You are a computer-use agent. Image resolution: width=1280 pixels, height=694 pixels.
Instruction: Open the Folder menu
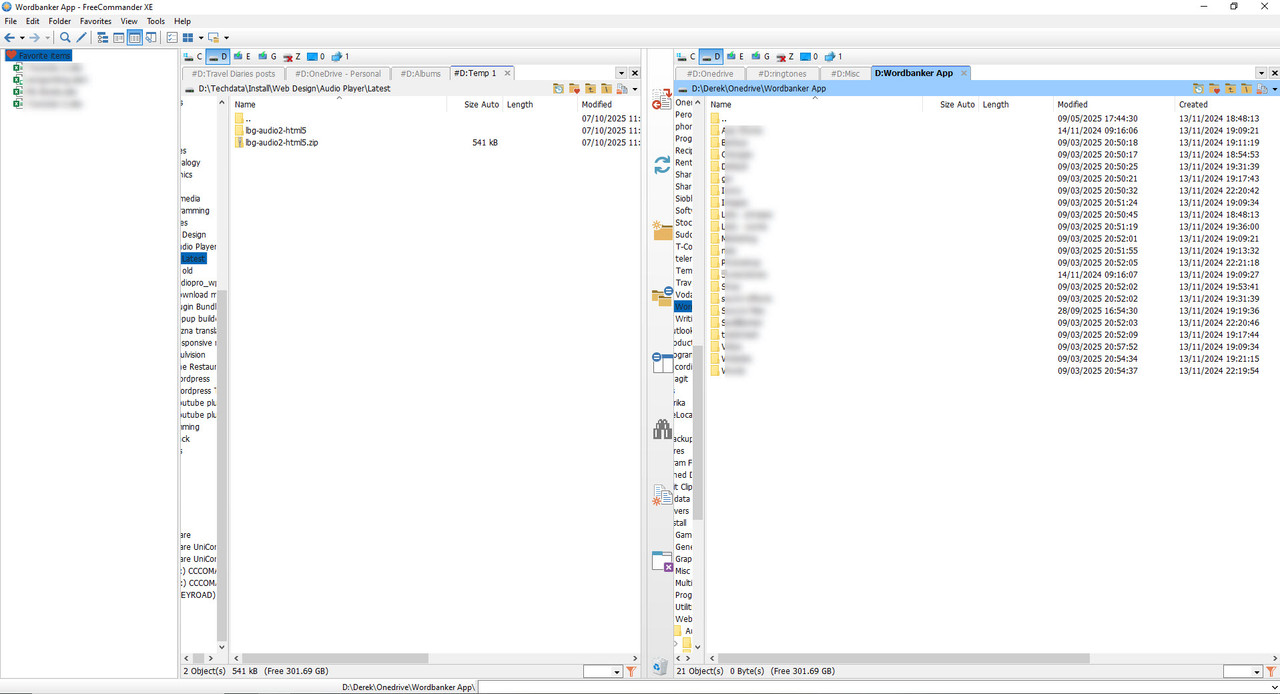(60, 21)
